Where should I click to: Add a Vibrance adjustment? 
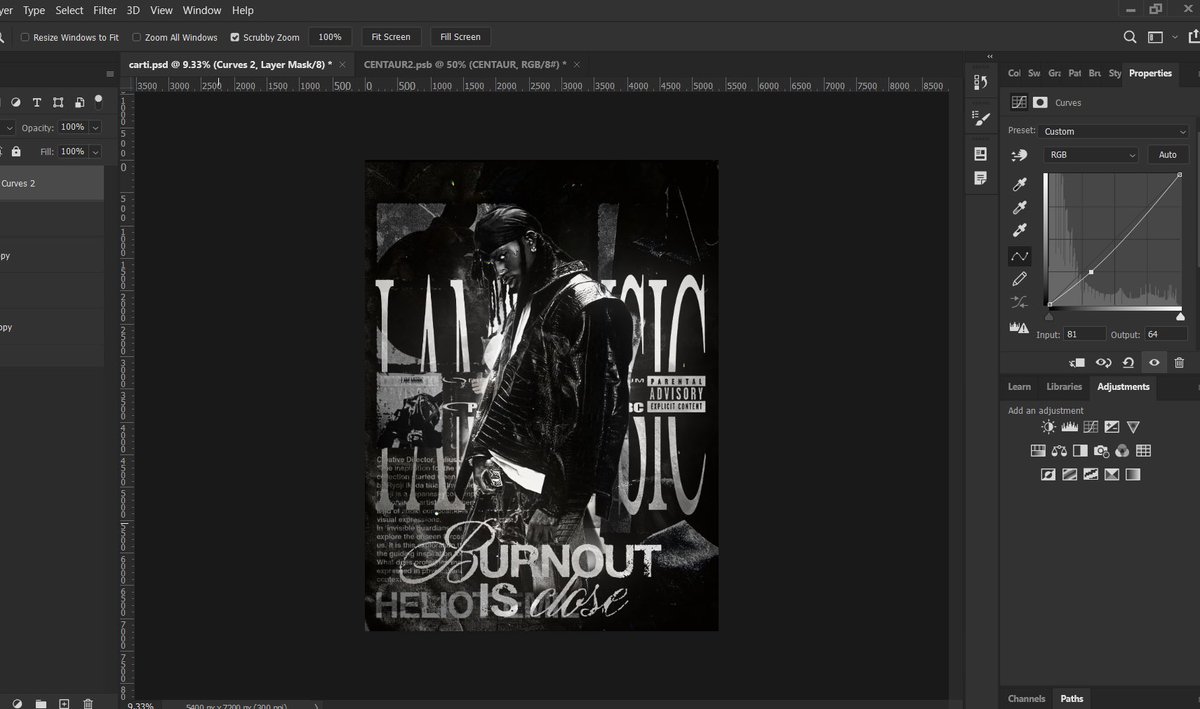pos(1133,427)
